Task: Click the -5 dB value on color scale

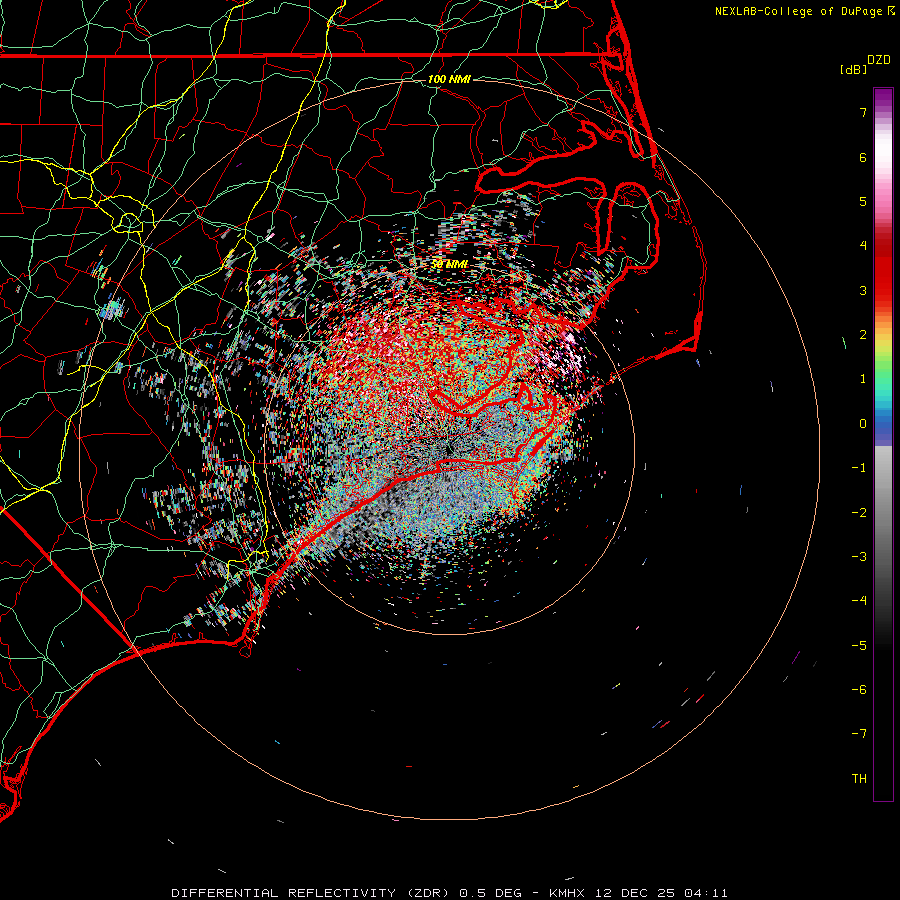Action: (x=859, y=646)
